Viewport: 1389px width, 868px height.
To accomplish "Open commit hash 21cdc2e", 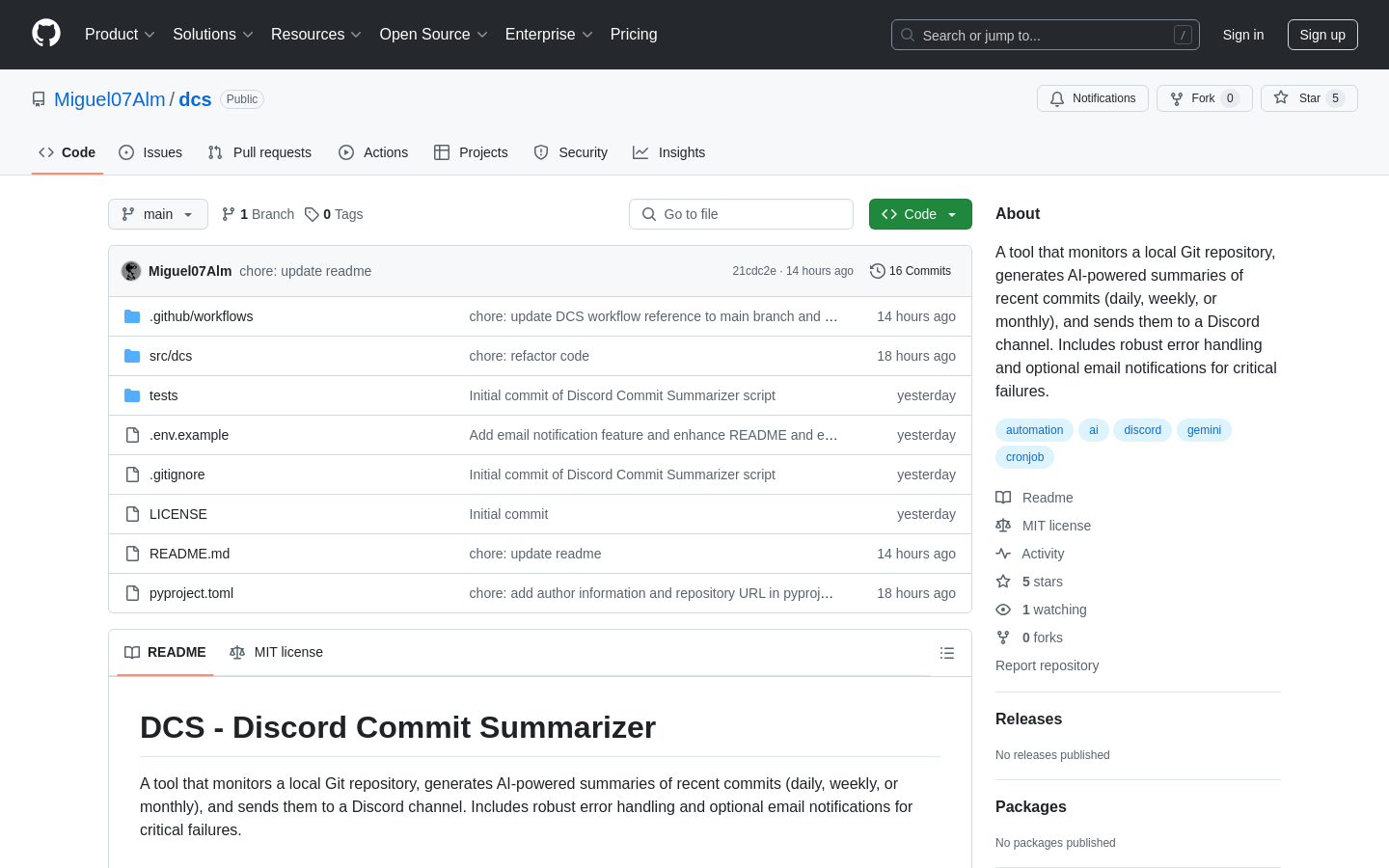I will (754, 271).
